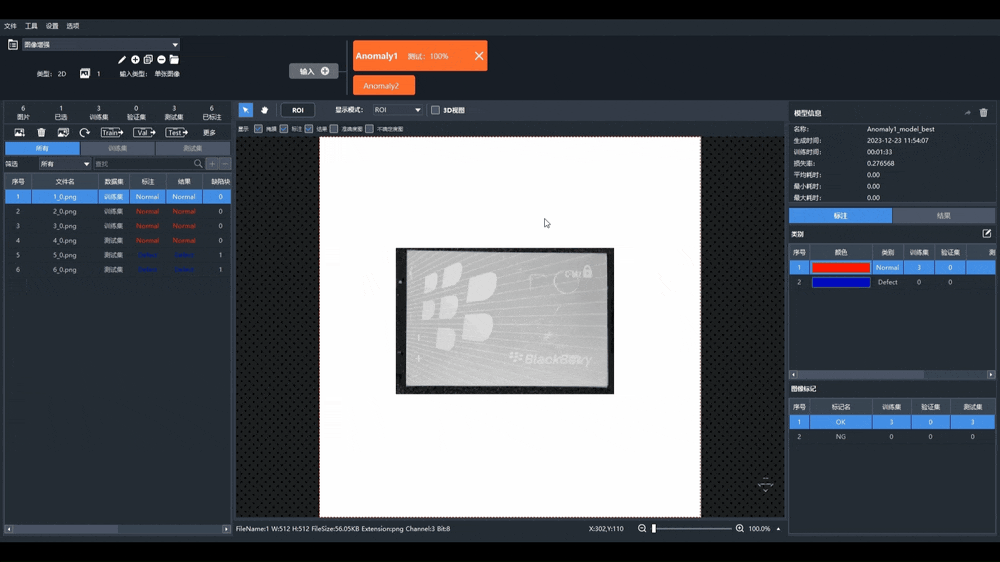The height and width of the screenshot is (562, 1000).
Task: Open the folder icon below the project dropdown
Action: (x=174, y=60)
